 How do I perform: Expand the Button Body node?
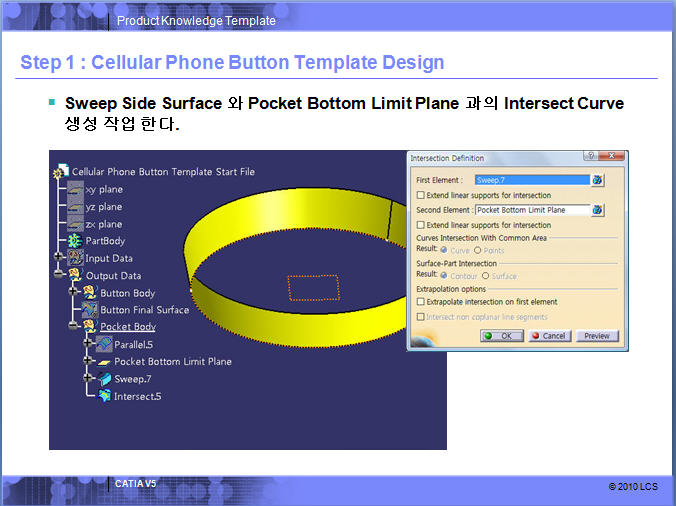click(x=74, y=293)
